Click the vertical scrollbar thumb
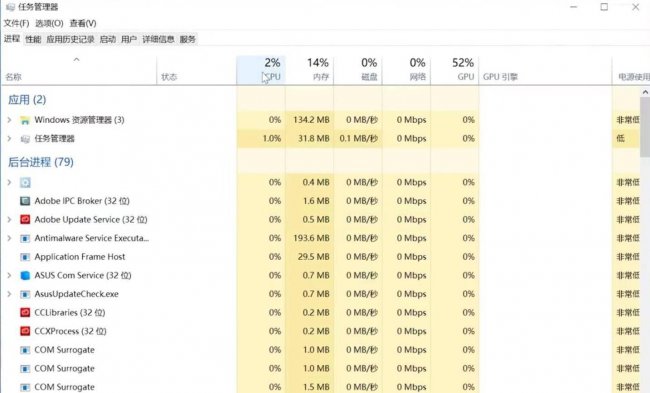Screen dimensions: 650x393 pyautogui.click(x=645, y=127)
